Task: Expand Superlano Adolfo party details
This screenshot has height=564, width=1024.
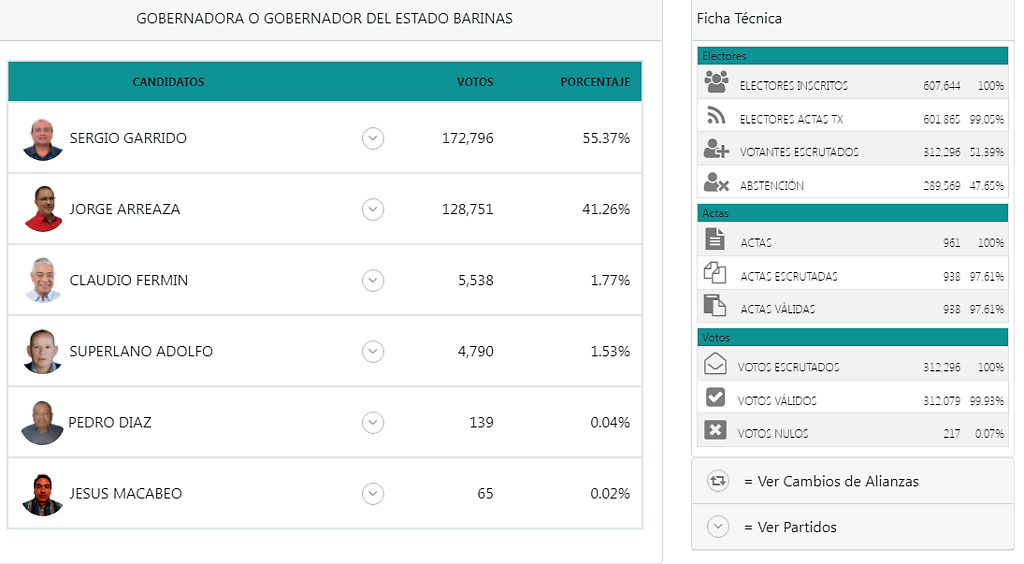Action: pyautogui.click(x=373, y=351)
